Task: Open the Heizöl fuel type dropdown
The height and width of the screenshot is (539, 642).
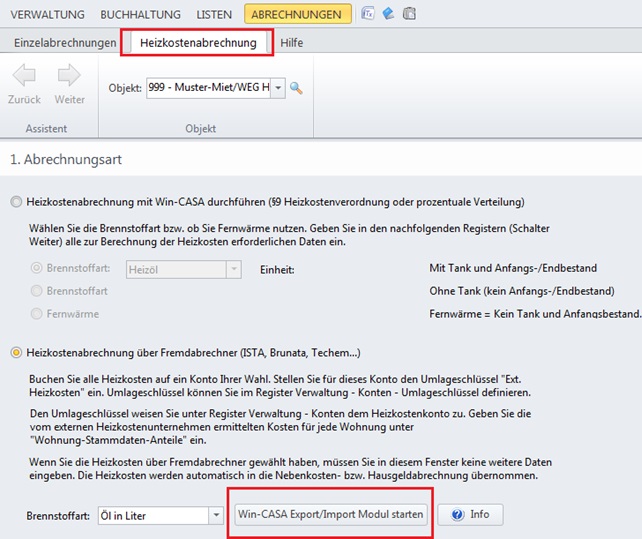Action: pyautogui.click(x=234, y=270)
